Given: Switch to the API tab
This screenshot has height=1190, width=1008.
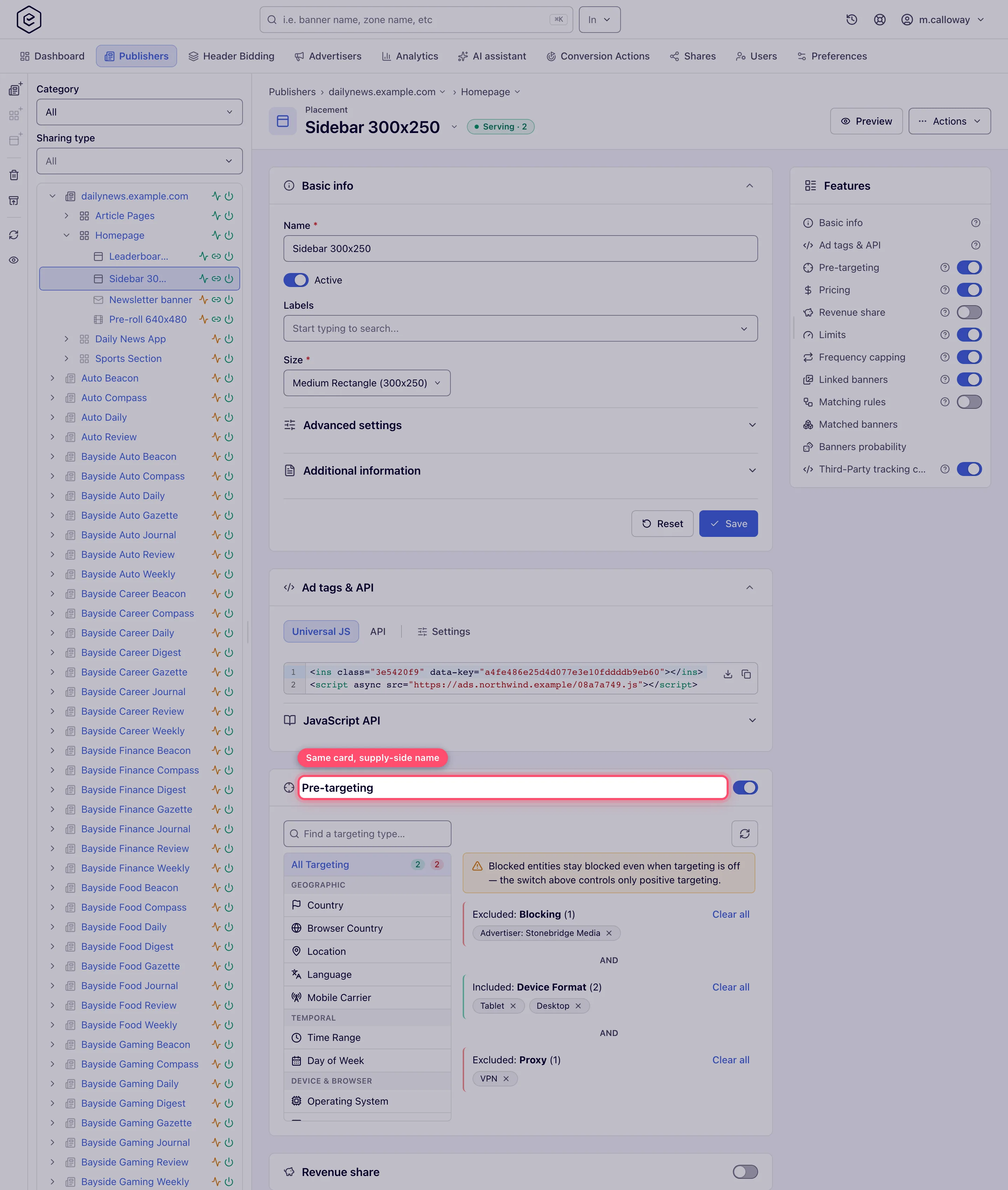Looking at the screenshot, I should [x=378, y=631].
